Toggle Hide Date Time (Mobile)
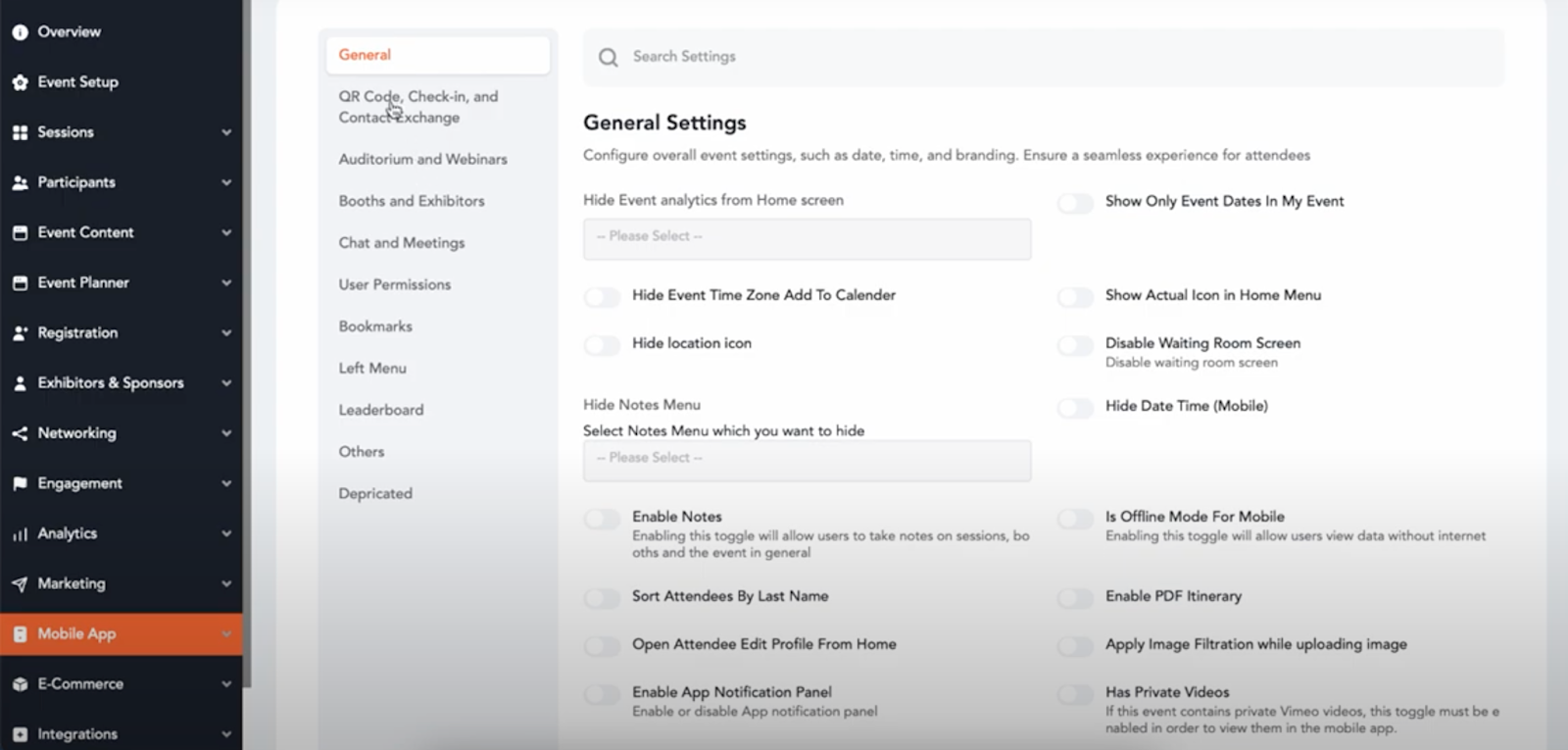The width and height of the screenshot is (1568, 750). pyautogui.click(x=1075, y=407)
